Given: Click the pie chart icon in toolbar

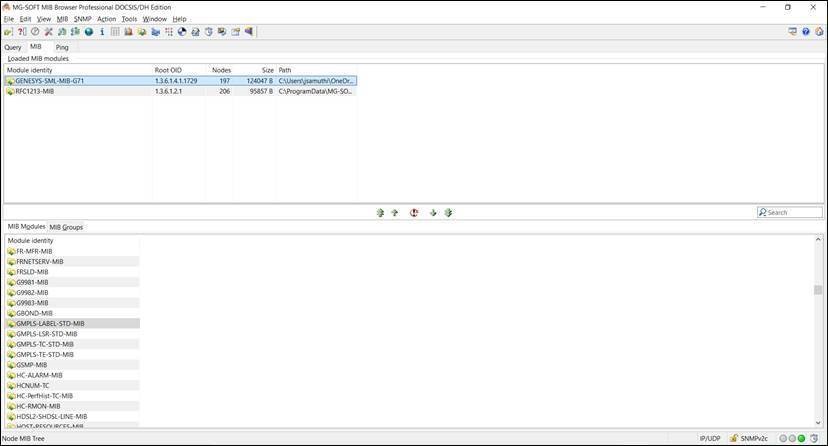Looking at the screenshot, I should point(182,32).
